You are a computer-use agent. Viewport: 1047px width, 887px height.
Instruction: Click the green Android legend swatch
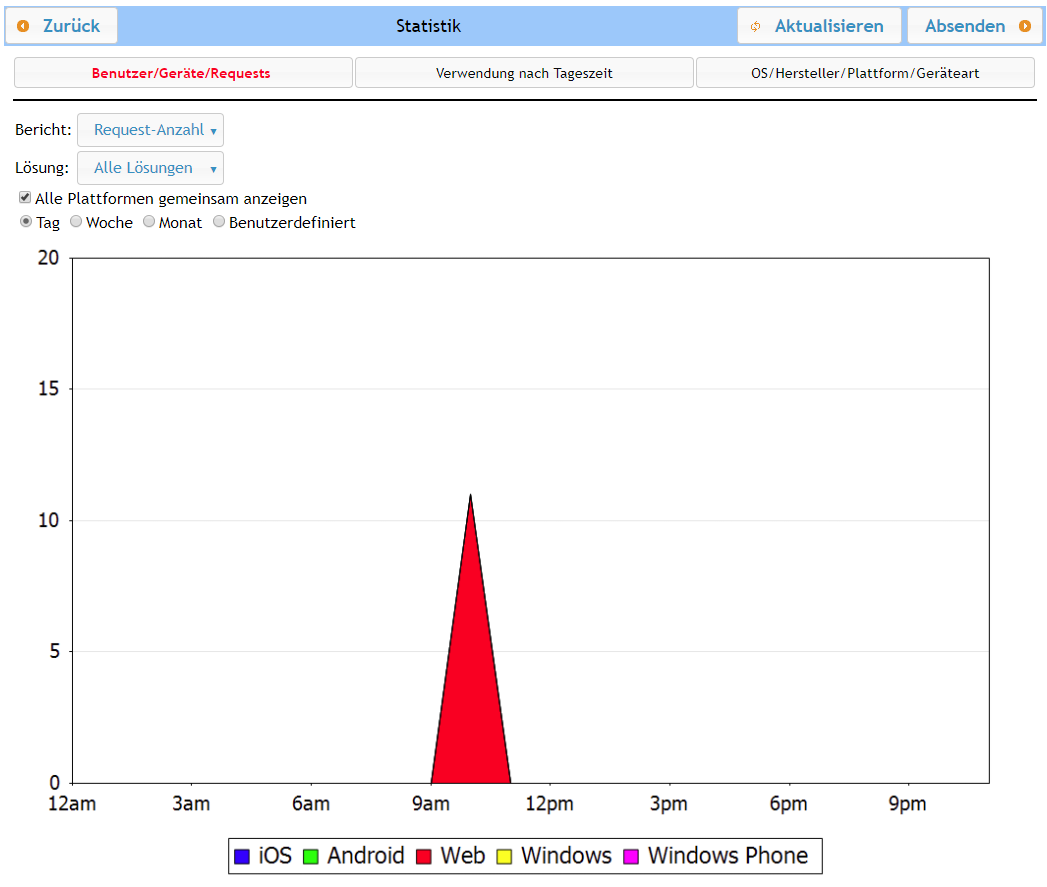coord(310,856)
